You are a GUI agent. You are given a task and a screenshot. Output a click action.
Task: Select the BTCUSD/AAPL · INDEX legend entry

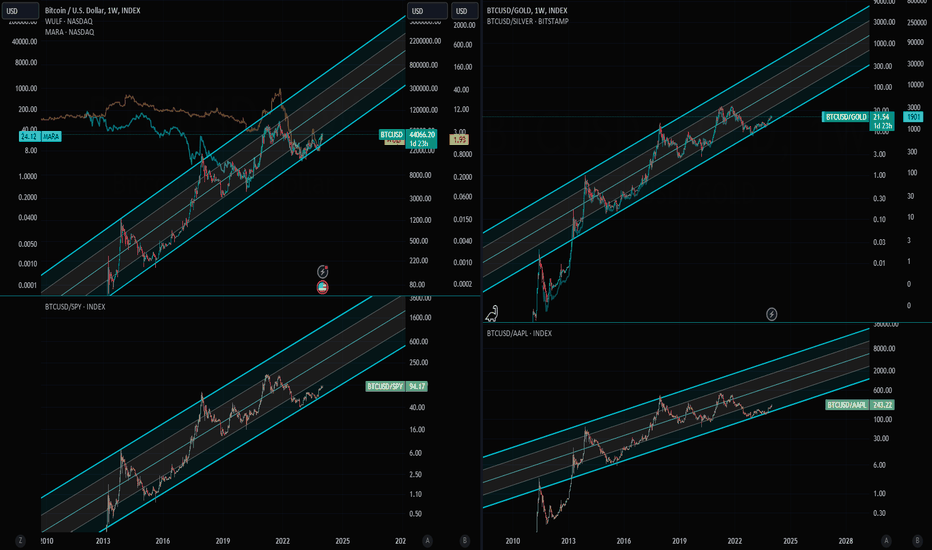(519, 334)
